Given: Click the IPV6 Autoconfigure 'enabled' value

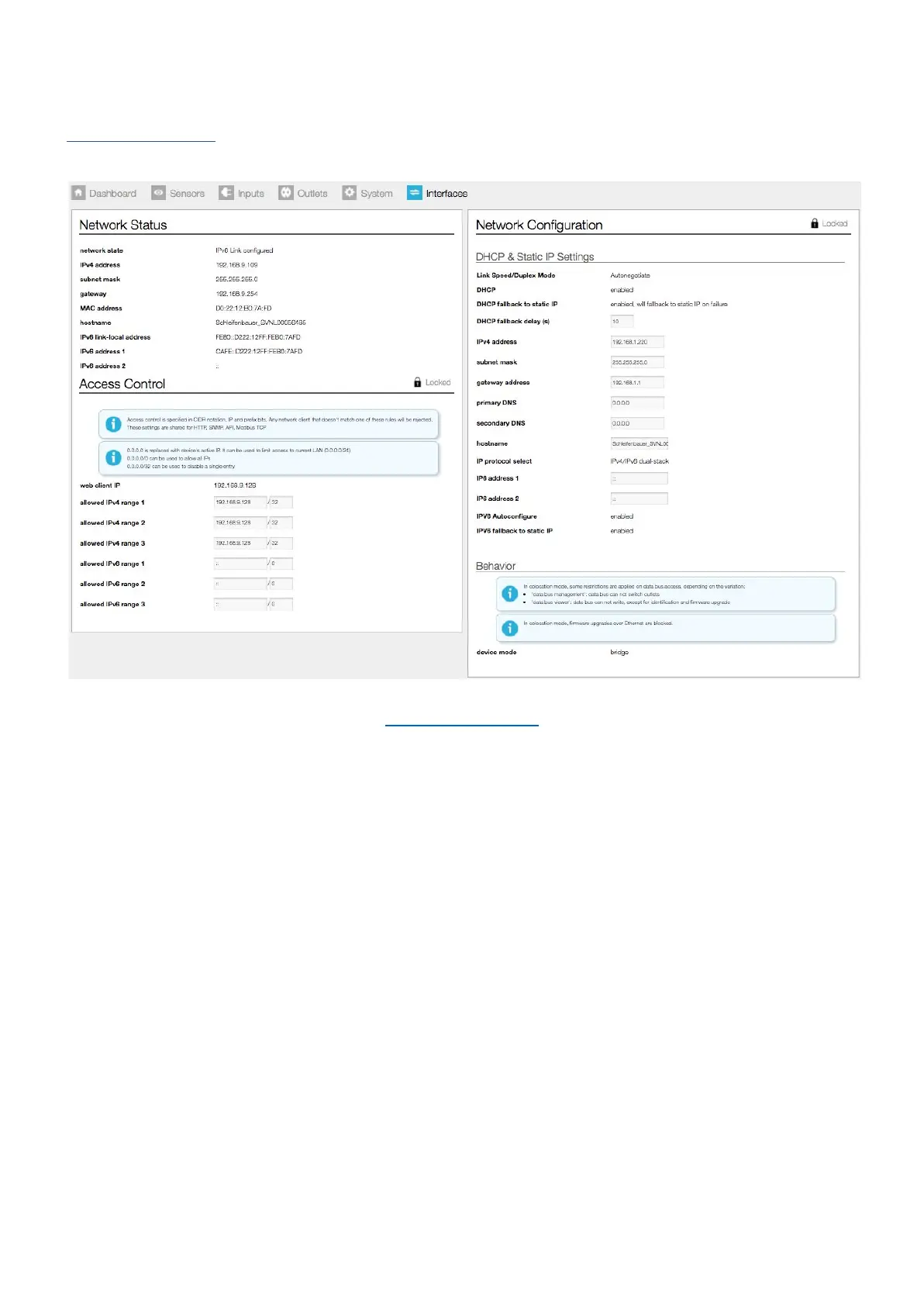Looking at the screenshot, I should click(622, 516).
